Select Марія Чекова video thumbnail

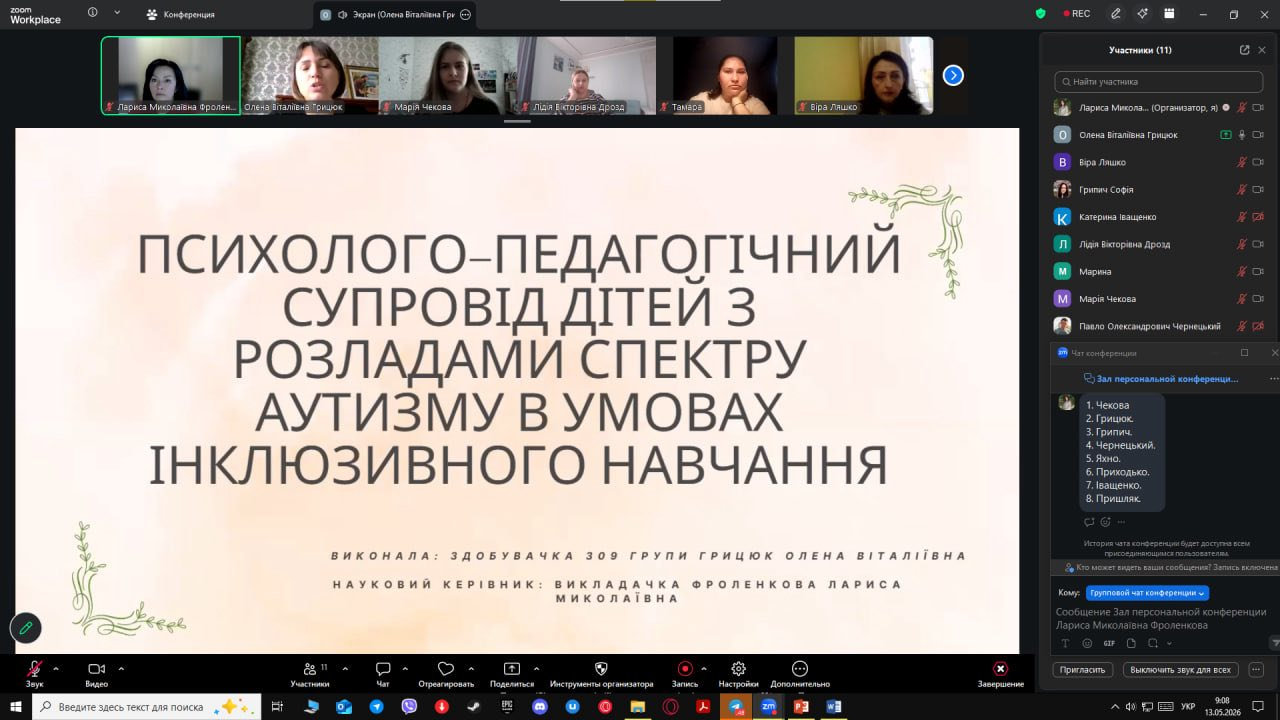click(x=448, y=76)
